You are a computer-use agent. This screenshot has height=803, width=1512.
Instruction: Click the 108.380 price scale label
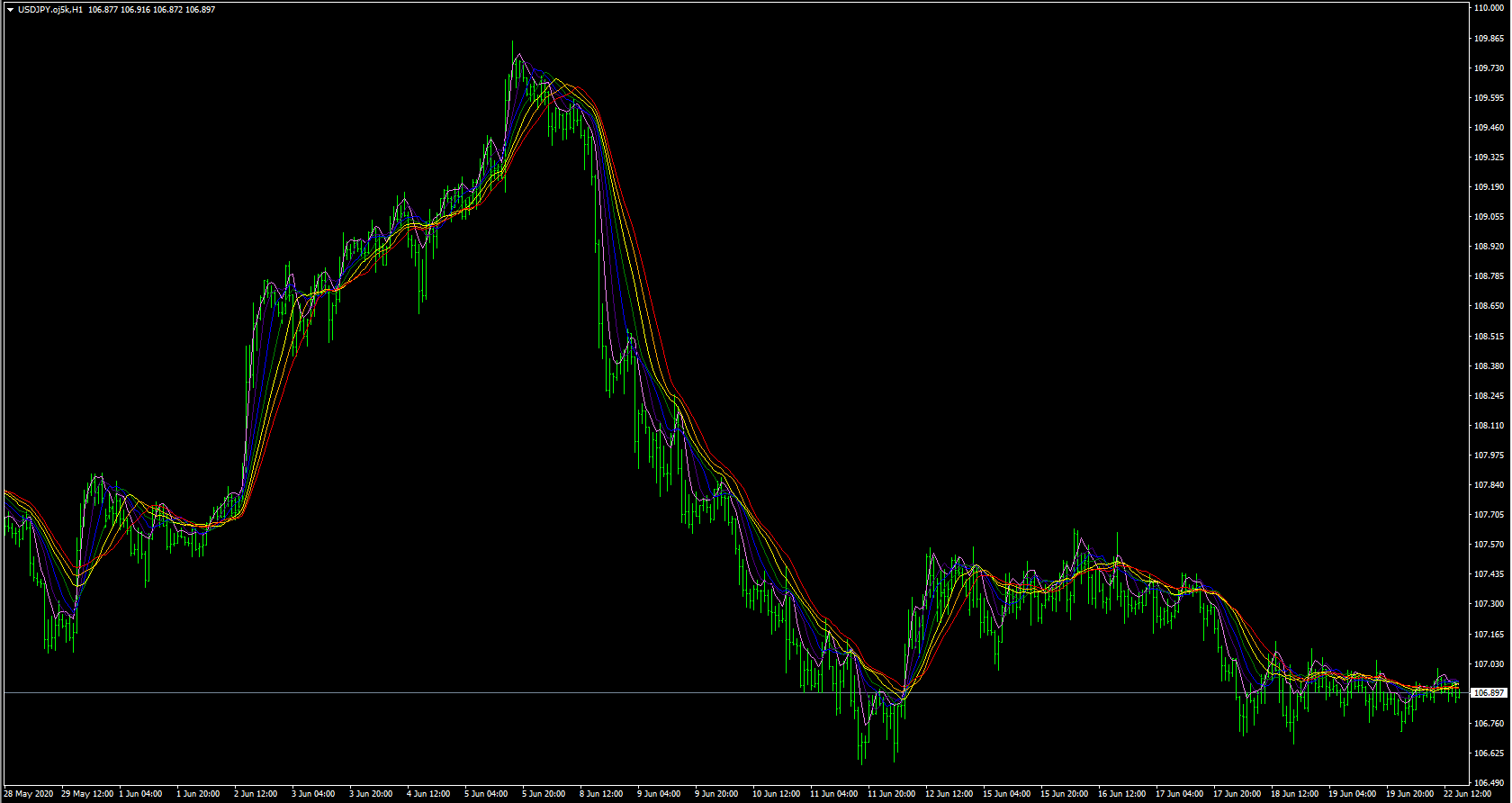[x=1489, y=366]
